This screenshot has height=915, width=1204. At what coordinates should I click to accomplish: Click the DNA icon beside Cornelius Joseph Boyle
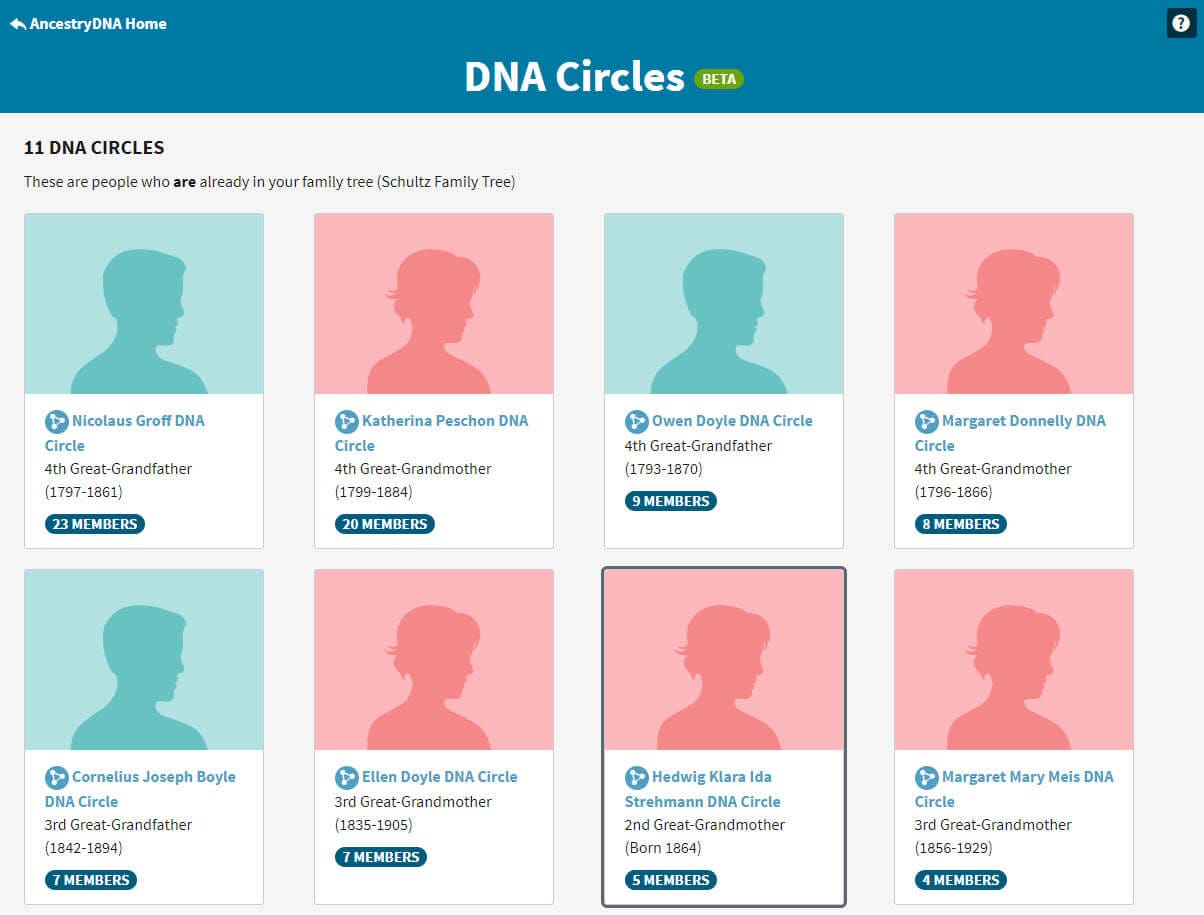[x=55, y=777]
